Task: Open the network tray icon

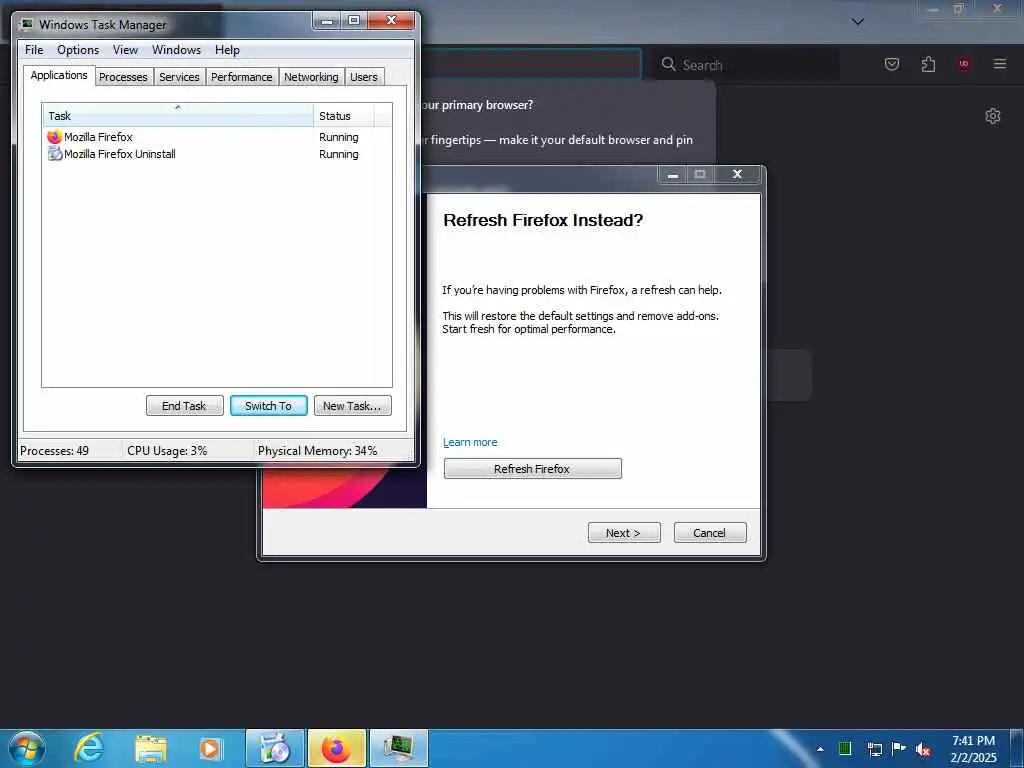Action: [874, 749]
